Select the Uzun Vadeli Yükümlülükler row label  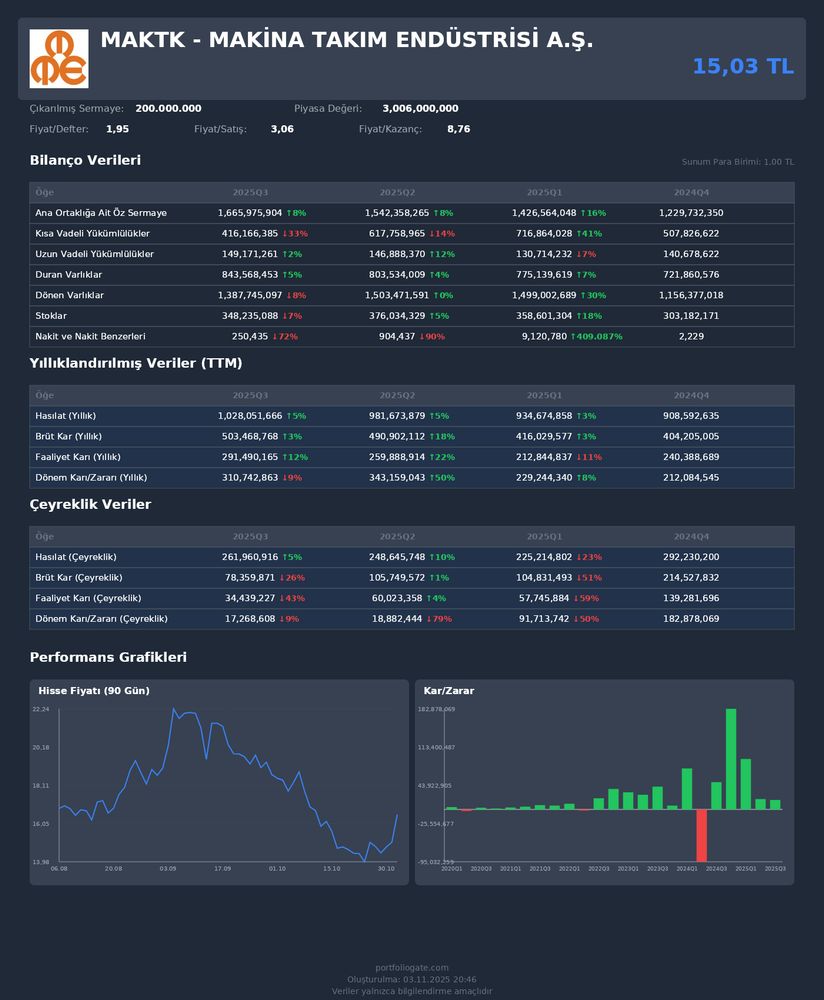pos(94,254)
